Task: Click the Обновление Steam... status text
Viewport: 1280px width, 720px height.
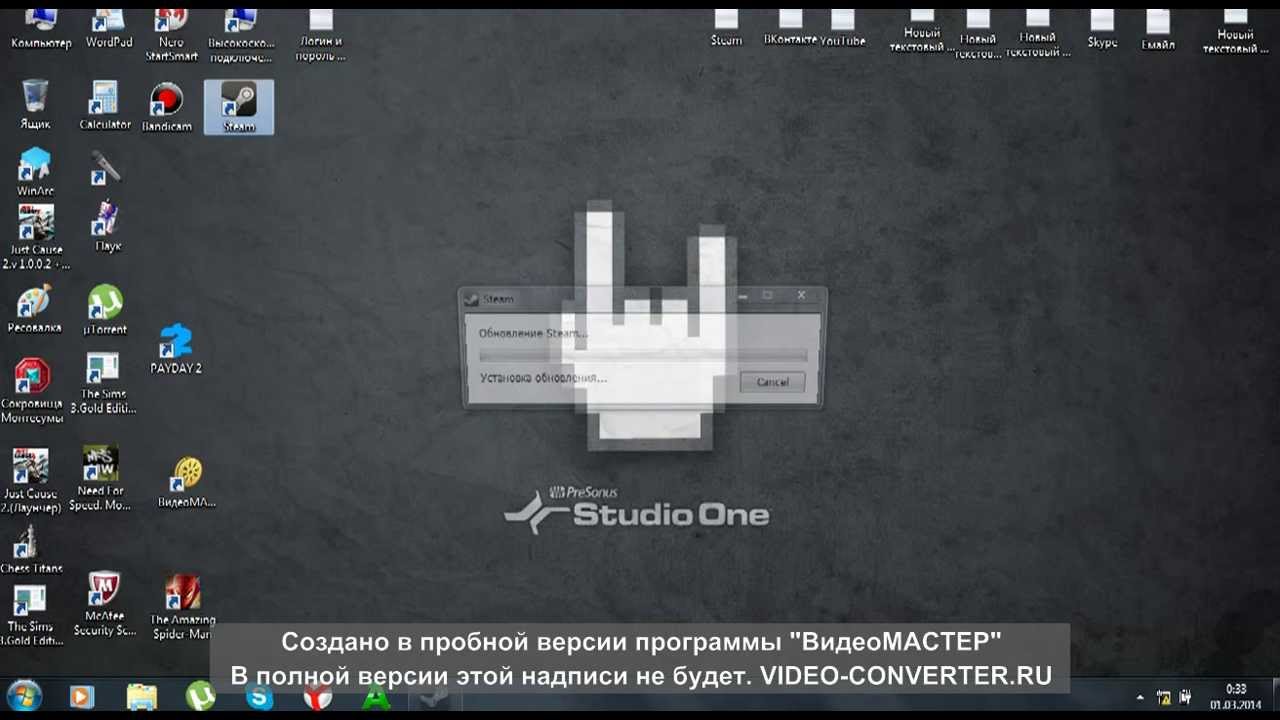Action: coord(533,333)
